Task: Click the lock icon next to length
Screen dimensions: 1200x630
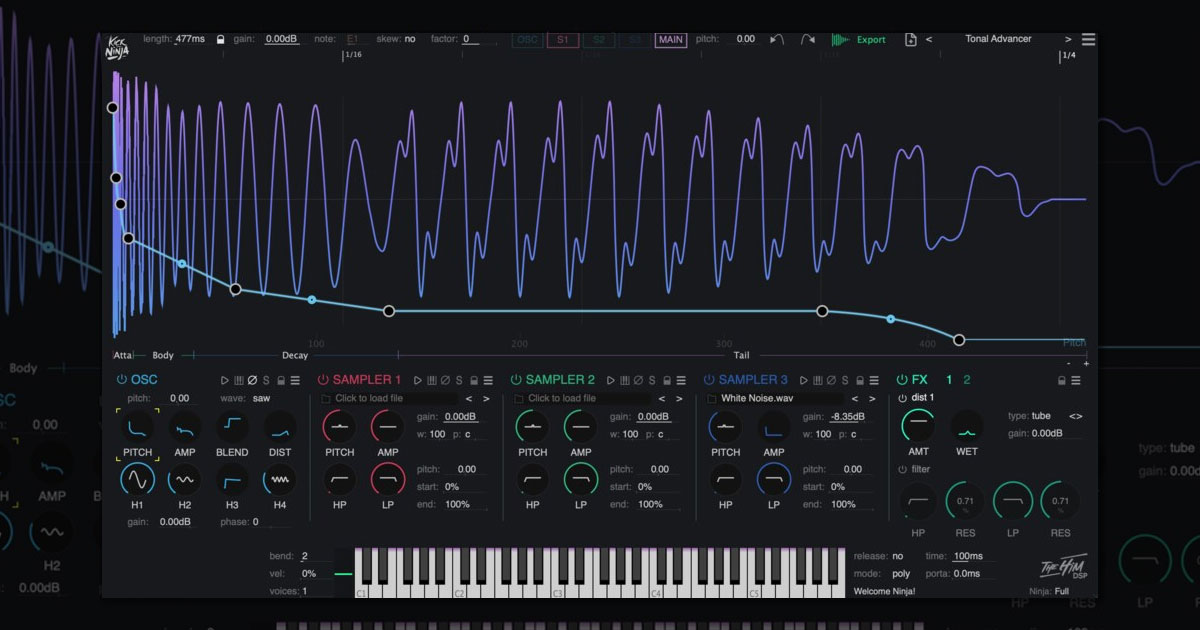Action: (x=220, y=40)
